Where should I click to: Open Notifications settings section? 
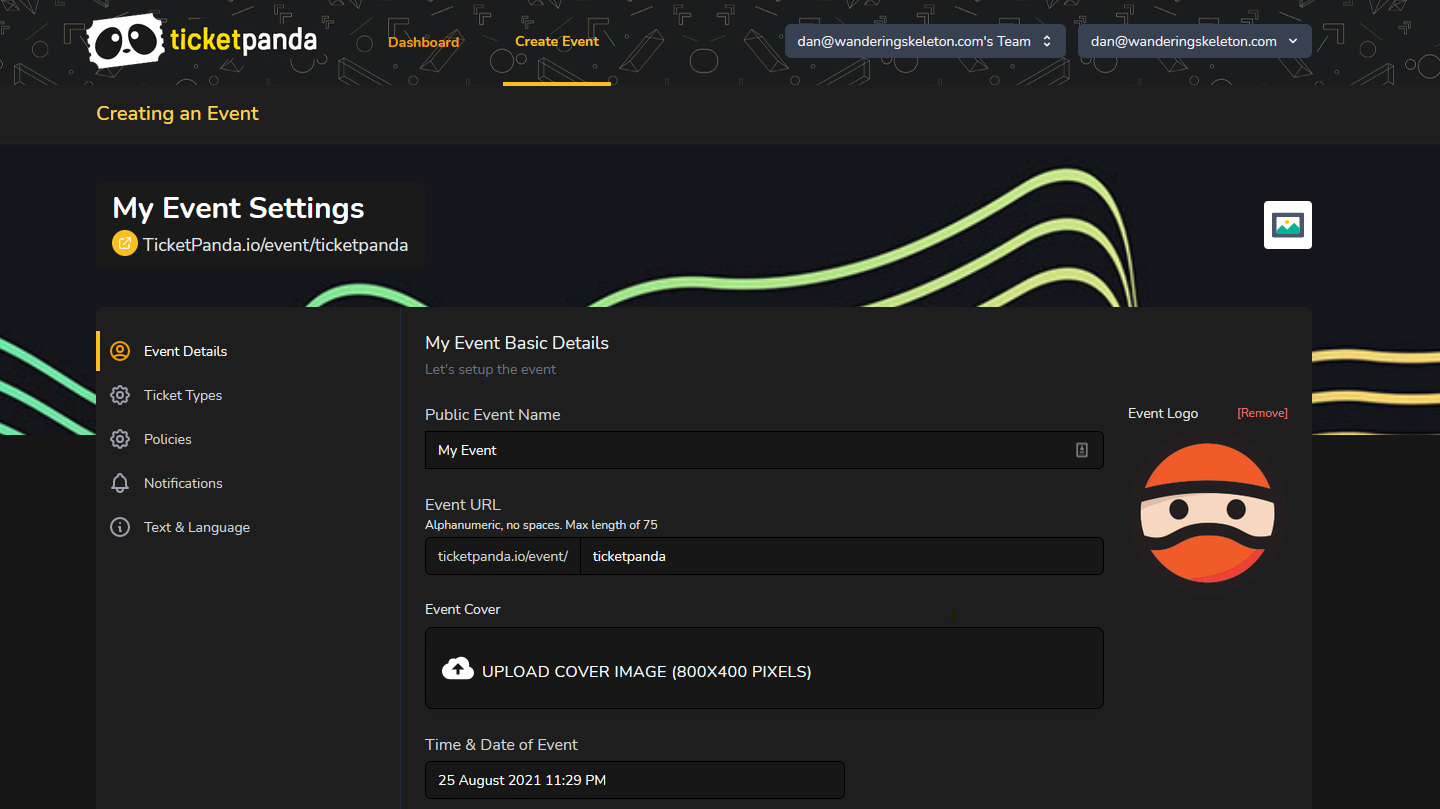click(x=248, y=483)
